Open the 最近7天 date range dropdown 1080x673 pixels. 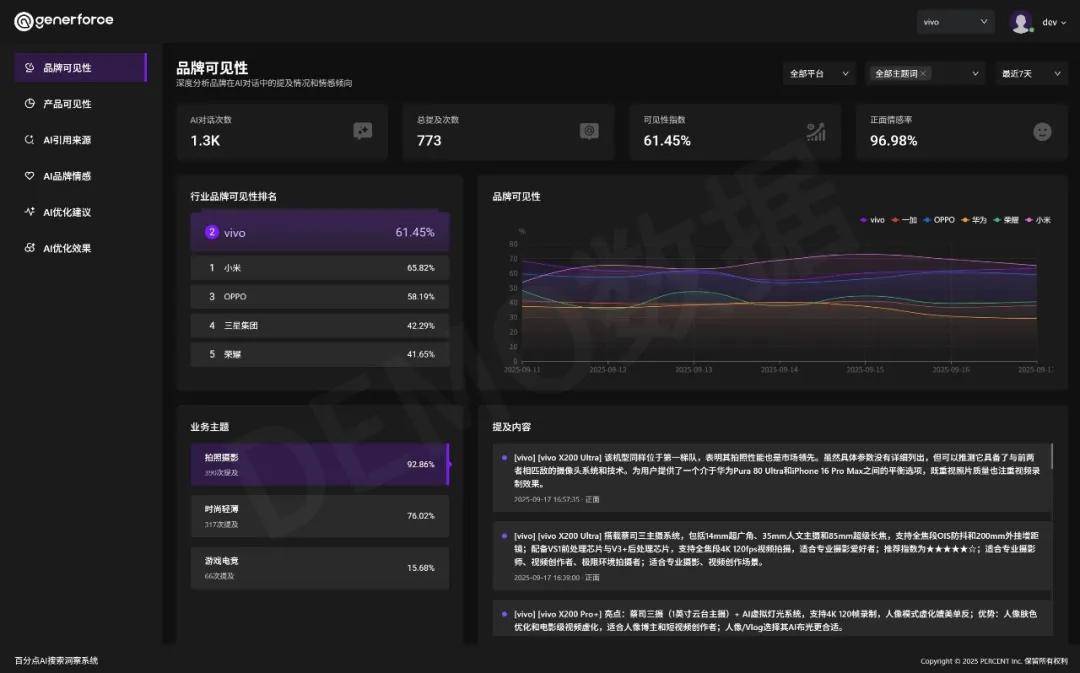click(1031, 73)
